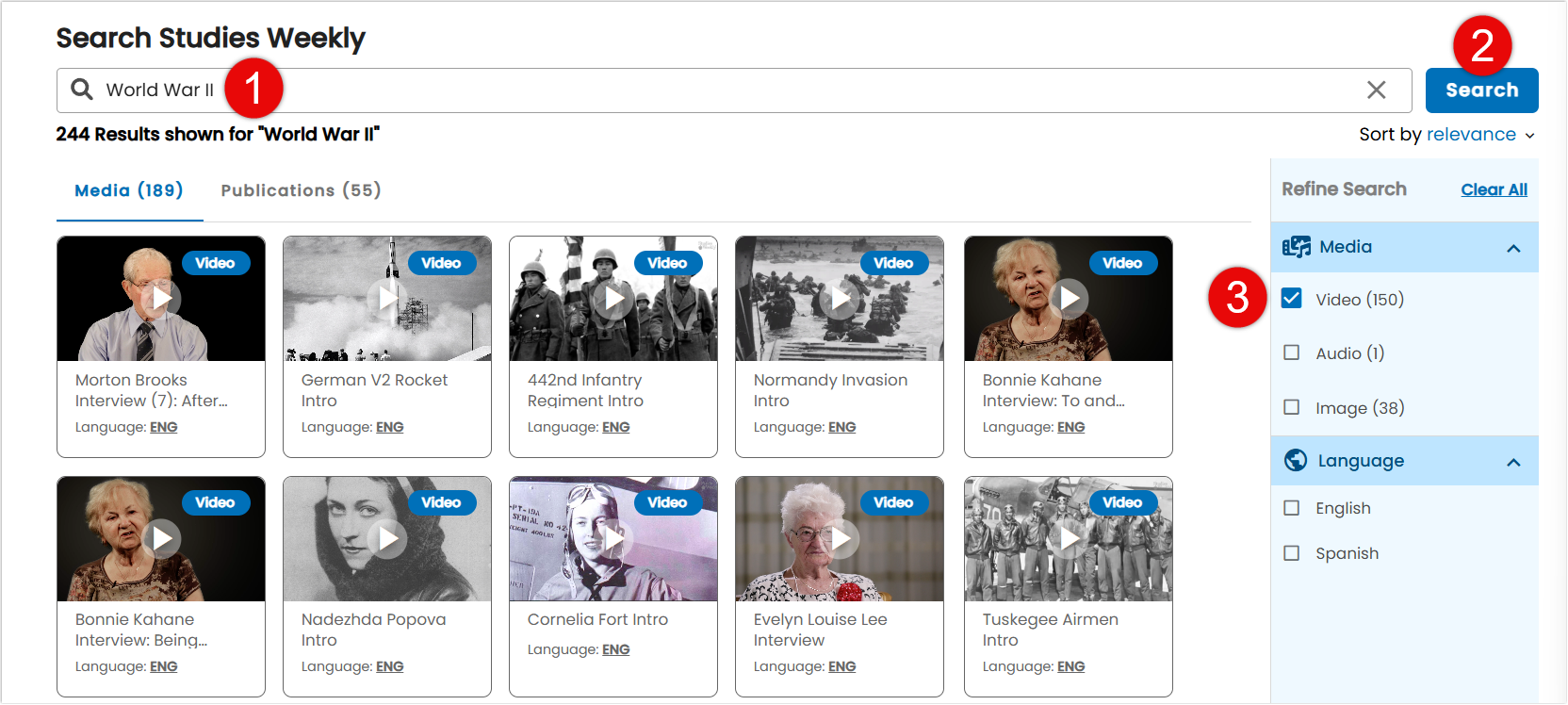Image resolution: width=1568 pixels, height=705 pixels.
Task: Click the magnifying glass search icon
Action: (x=82, y=90)
